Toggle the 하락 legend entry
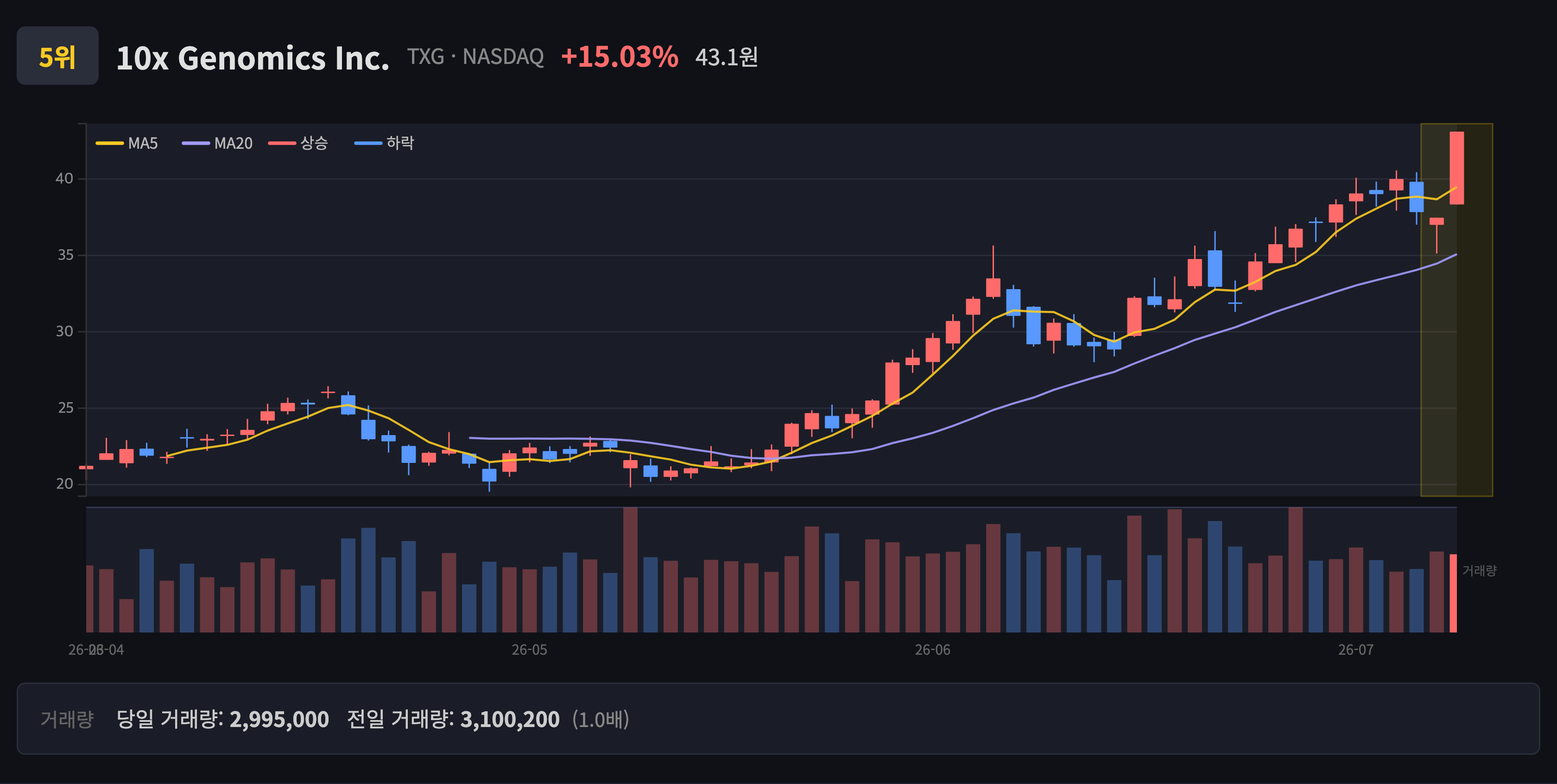 [385, 143]
